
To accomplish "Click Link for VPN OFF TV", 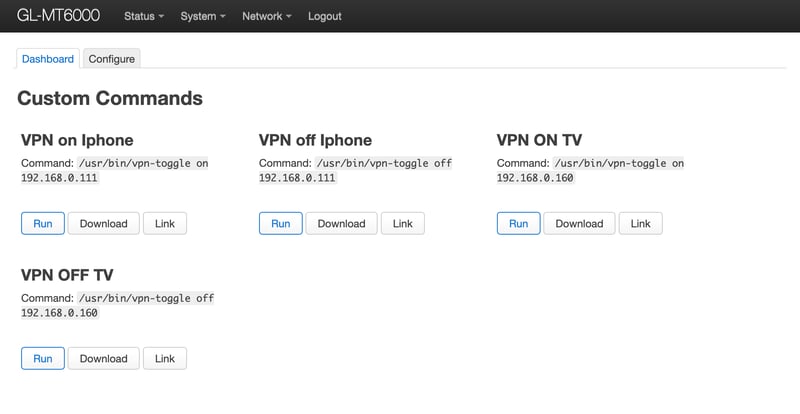I will click(165, 358).
